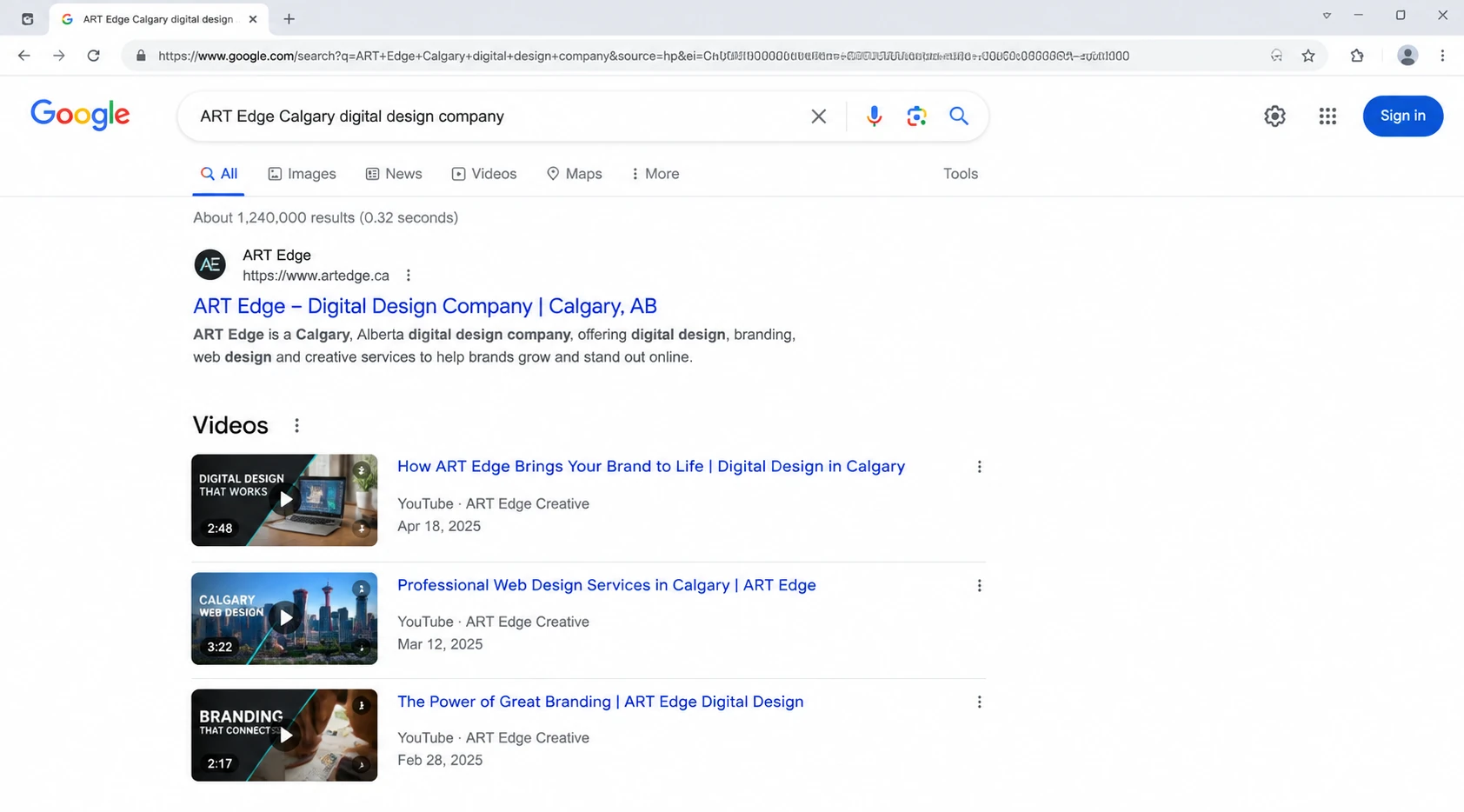Viewport: 1464px width, 812px height.
Task: Click the Sign in button
Action: pos(1402,116)
